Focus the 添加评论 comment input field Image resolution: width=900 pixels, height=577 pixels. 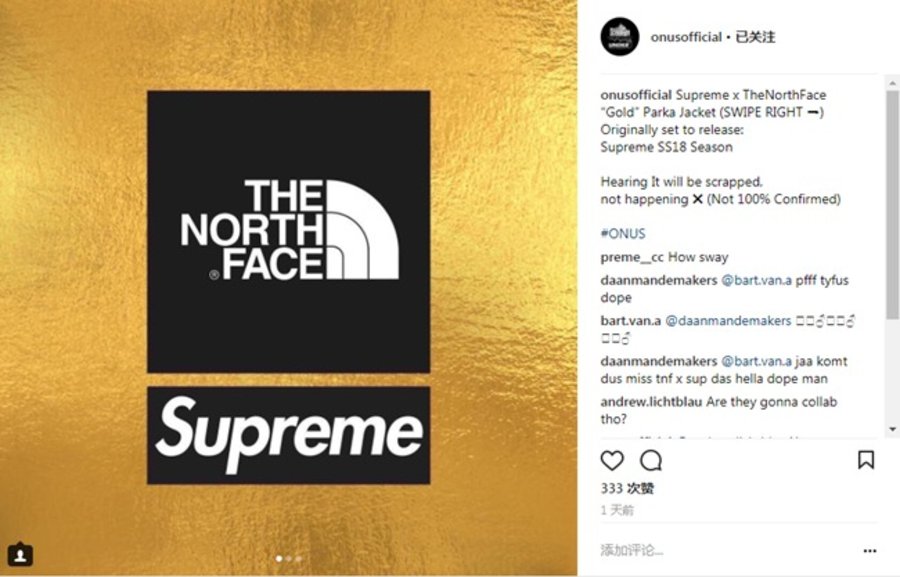720,550
